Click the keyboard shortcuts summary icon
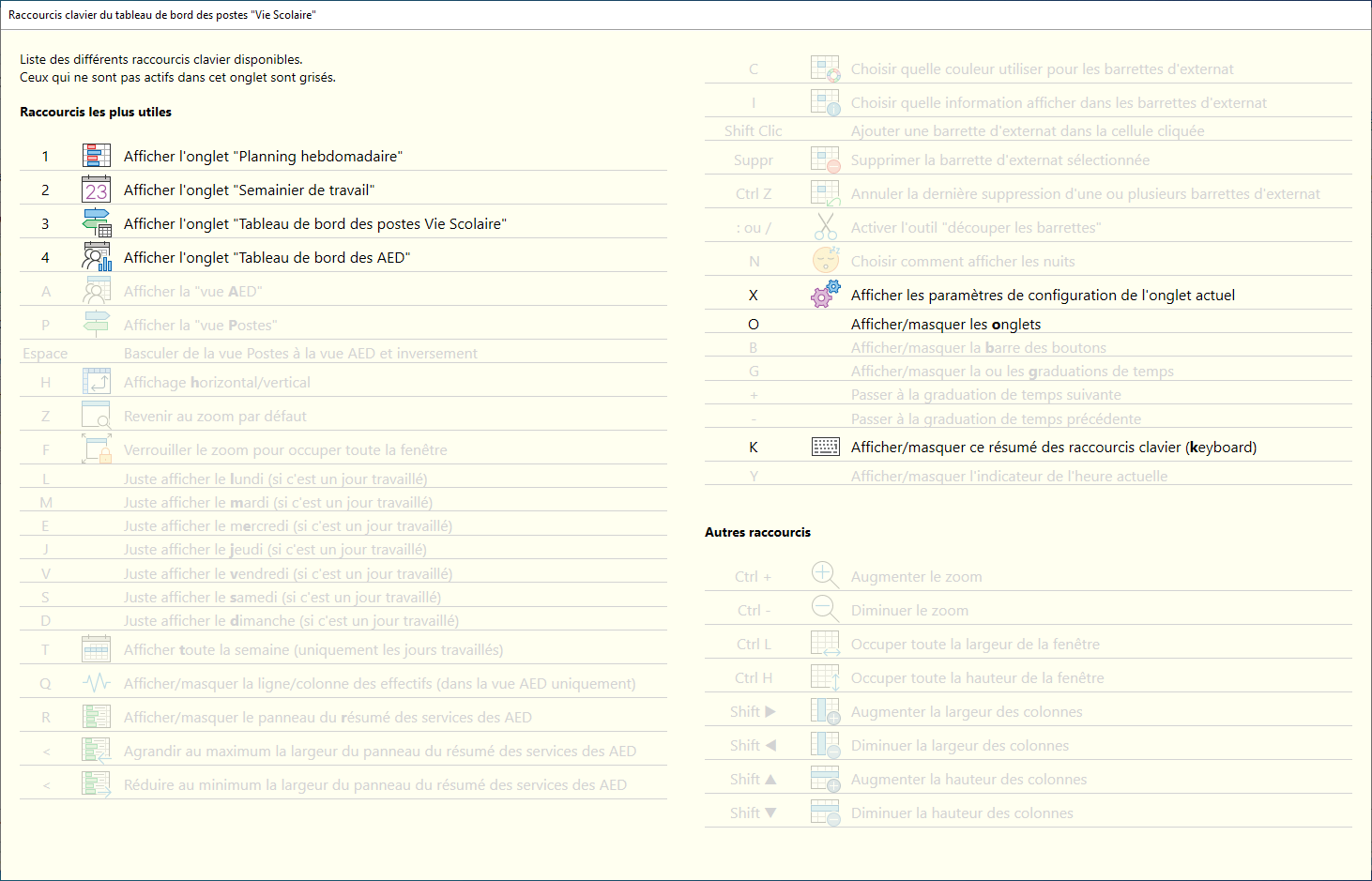Screen dimensions: 1372x881 coord(825,447)
